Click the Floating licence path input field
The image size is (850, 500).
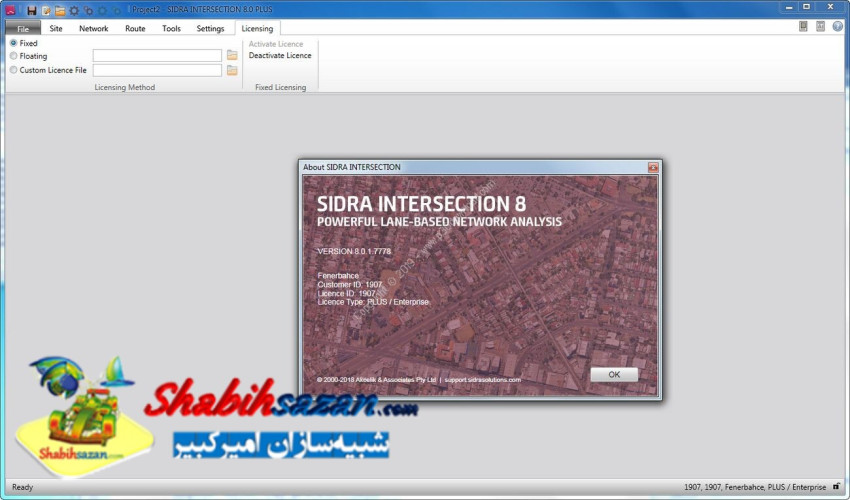157,55
